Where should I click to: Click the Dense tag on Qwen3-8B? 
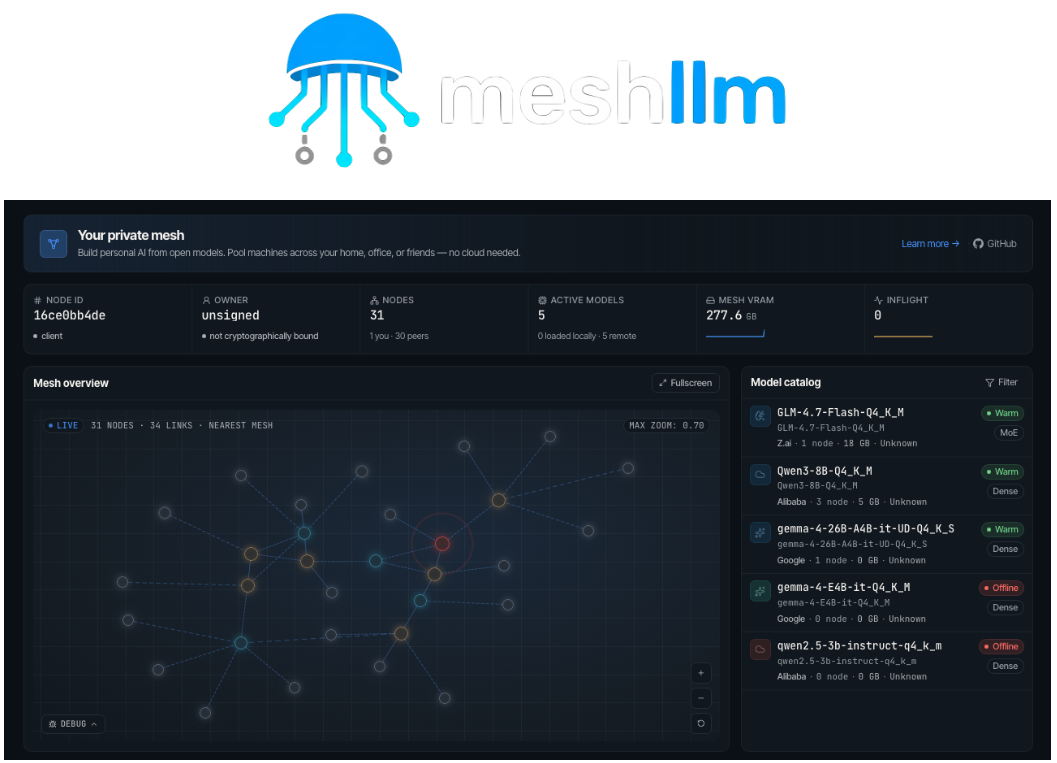tap(1005, 491)
